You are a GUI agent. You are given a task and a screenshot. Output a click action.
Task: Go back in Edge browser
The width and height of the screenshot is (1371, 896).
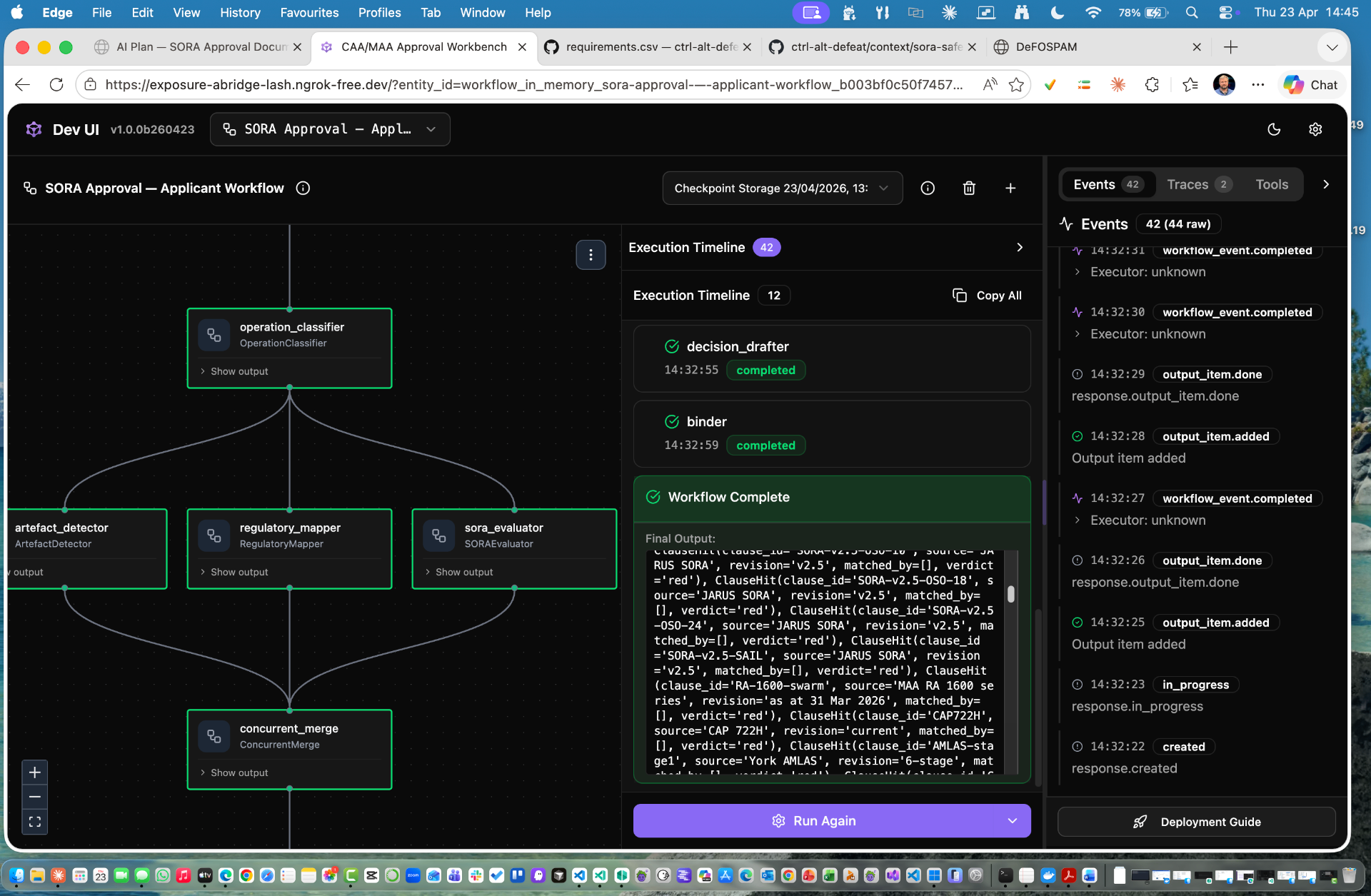click(x=23, y=84)
